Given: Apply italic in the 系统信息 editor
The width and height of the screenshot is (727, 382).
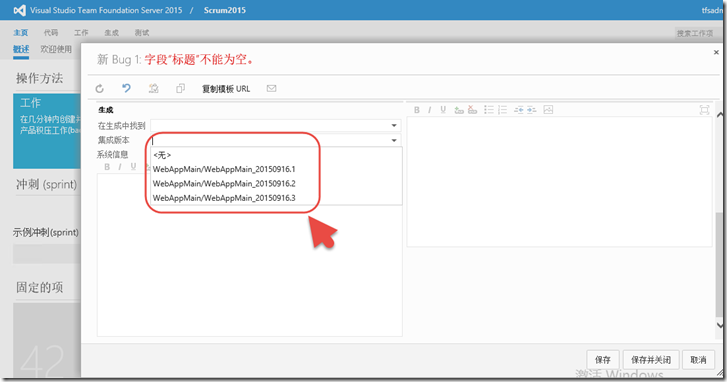Looking at the screenshot, I should tap(120, 167).
